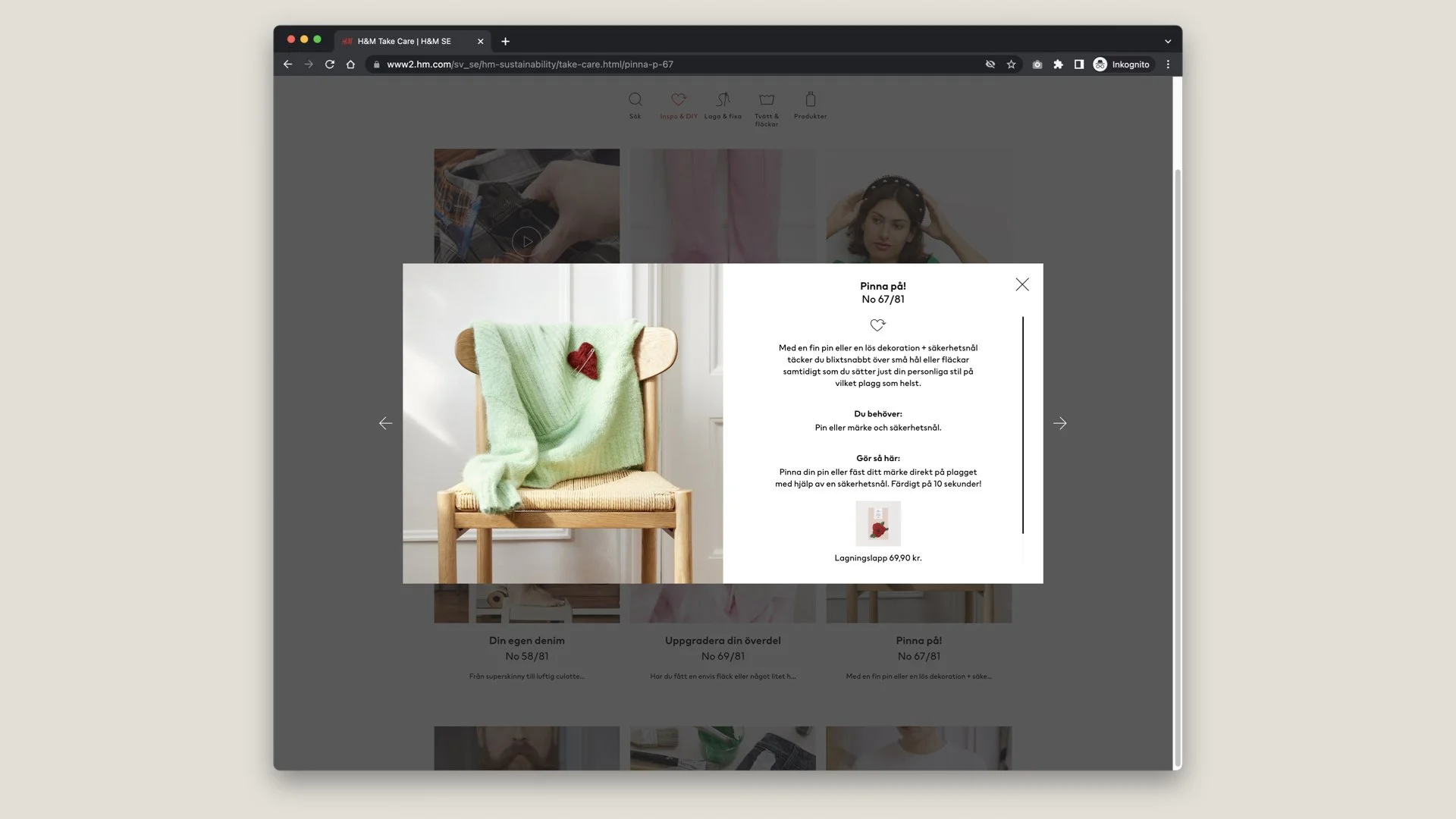Click the heart favorite icon in the modal
This screenshot has width=1456, height=819.
[x=877, y=325]
